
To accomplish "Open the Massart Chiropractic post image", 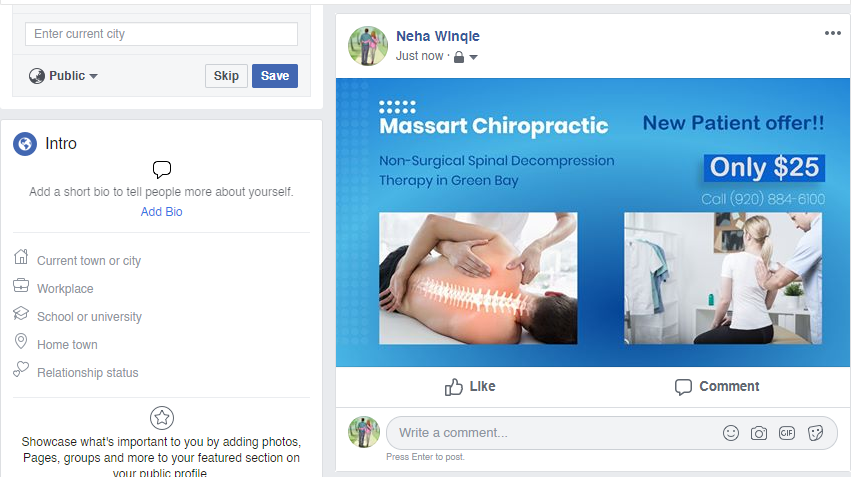I will pos(592,223).
